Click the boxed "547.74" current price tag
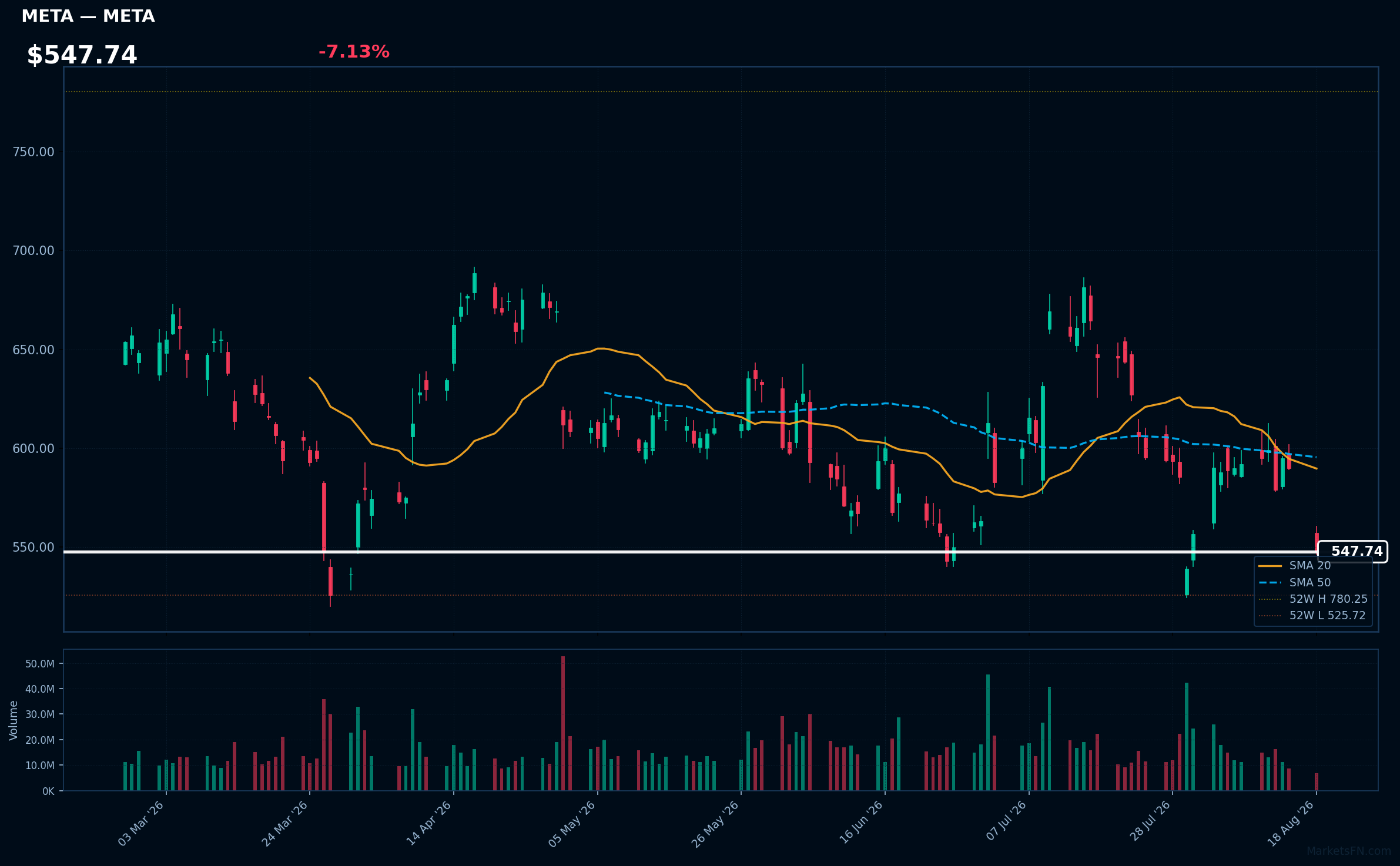The width and height of the screenshot is (1400, 866). coord(1353,552)
